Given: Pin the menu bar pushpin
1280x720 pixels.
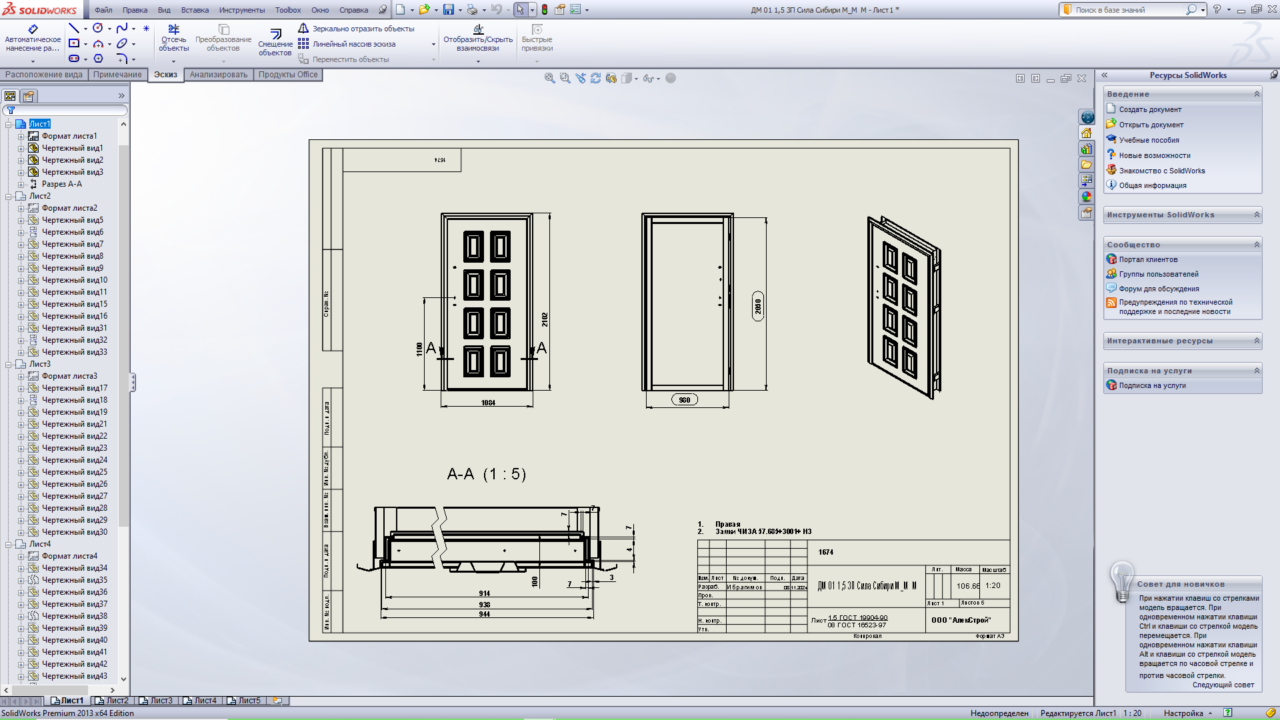Looking at the screenshot, I should 383,10.
